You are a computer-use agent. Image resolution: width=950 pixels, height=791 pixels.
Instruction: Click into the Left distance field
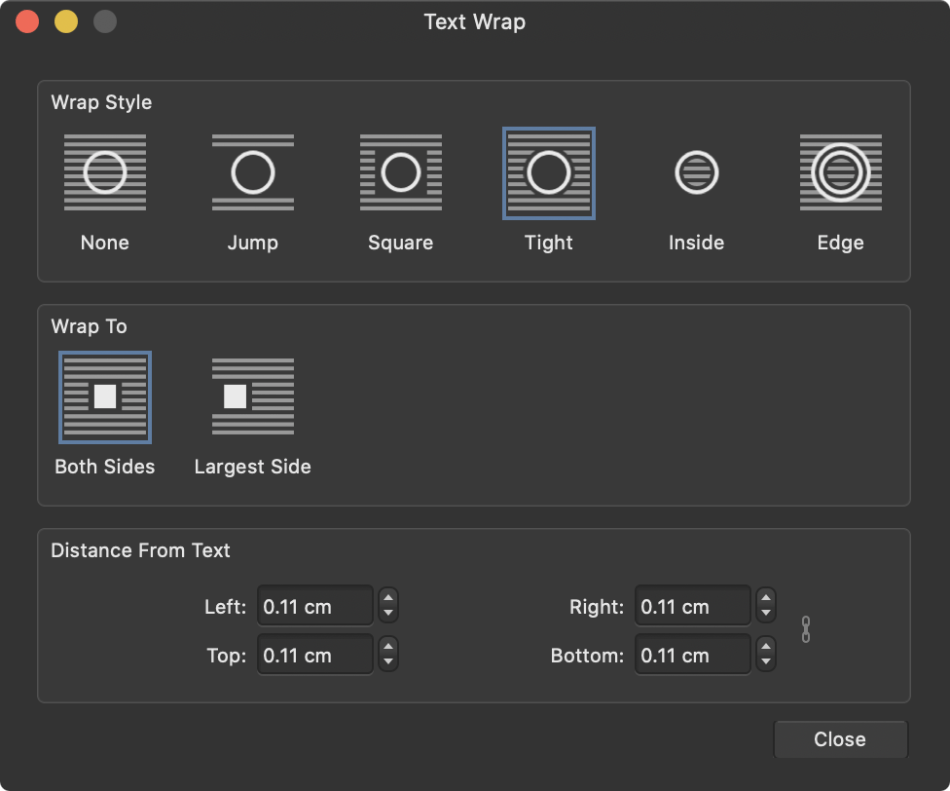tap(315, 606)
